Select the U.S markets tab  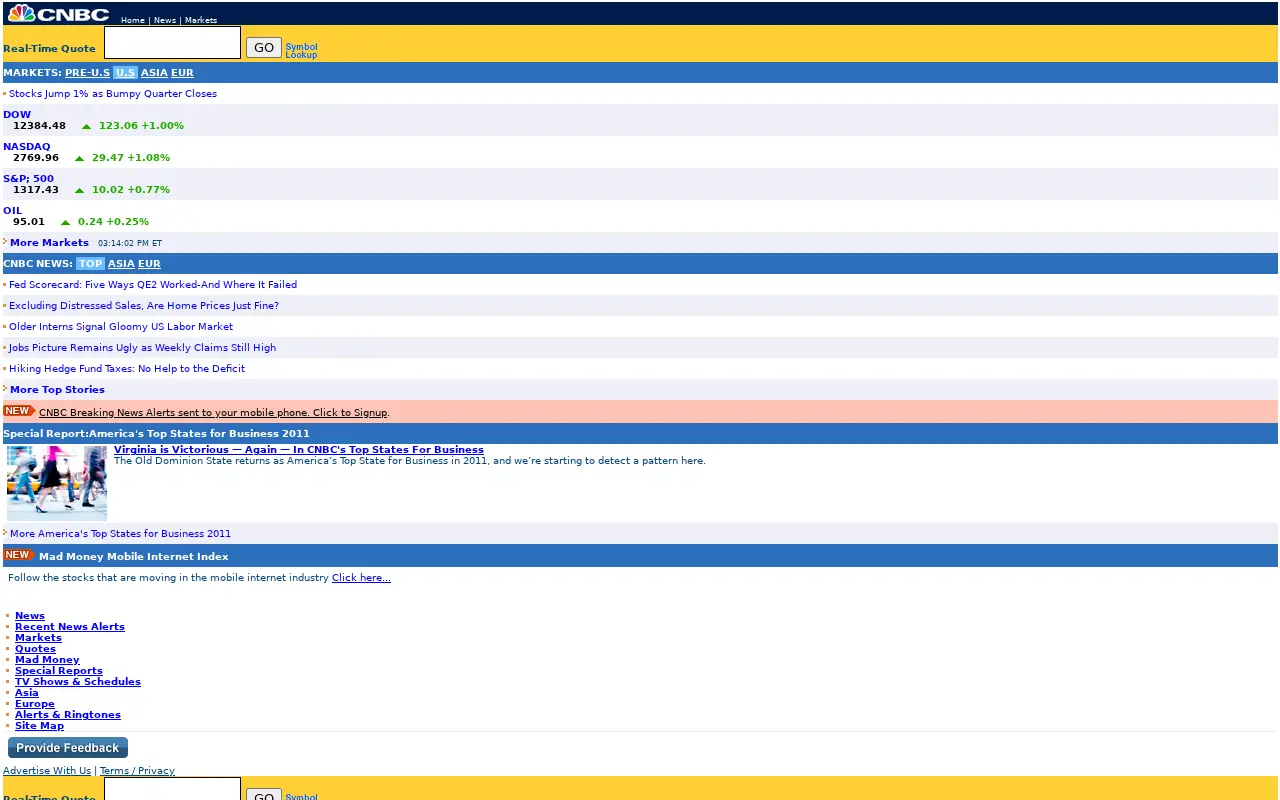125,73
